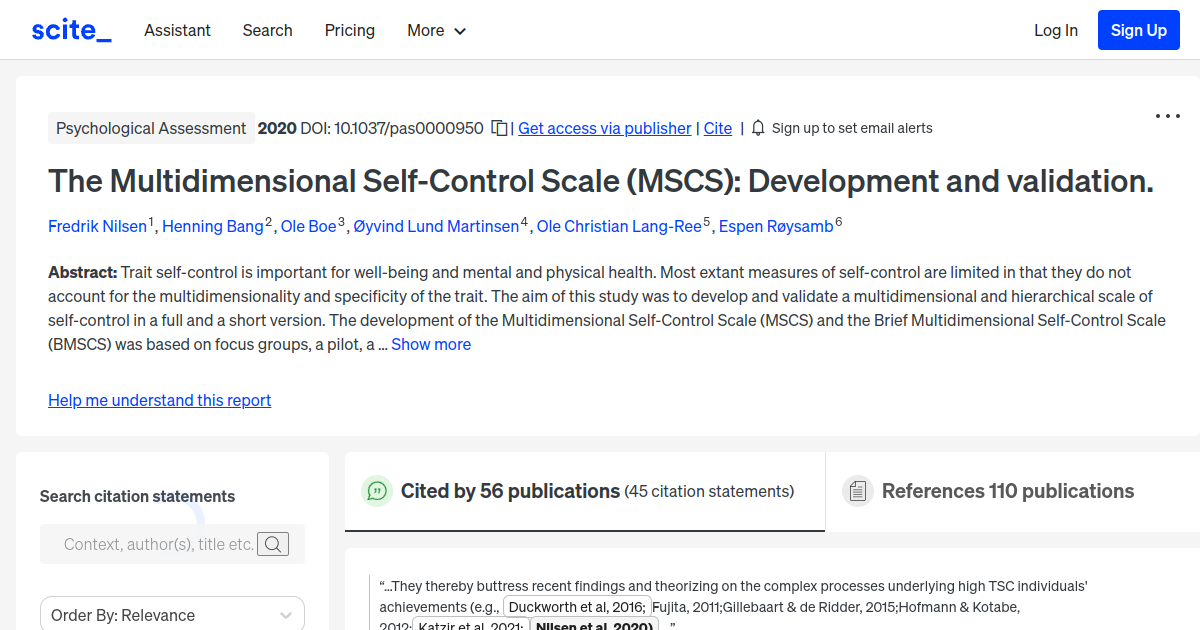The width and height of the screenshot is (1200, 630).
Task: Select the Psychological Assessment journal tag
Action: [x=151, y=128]
